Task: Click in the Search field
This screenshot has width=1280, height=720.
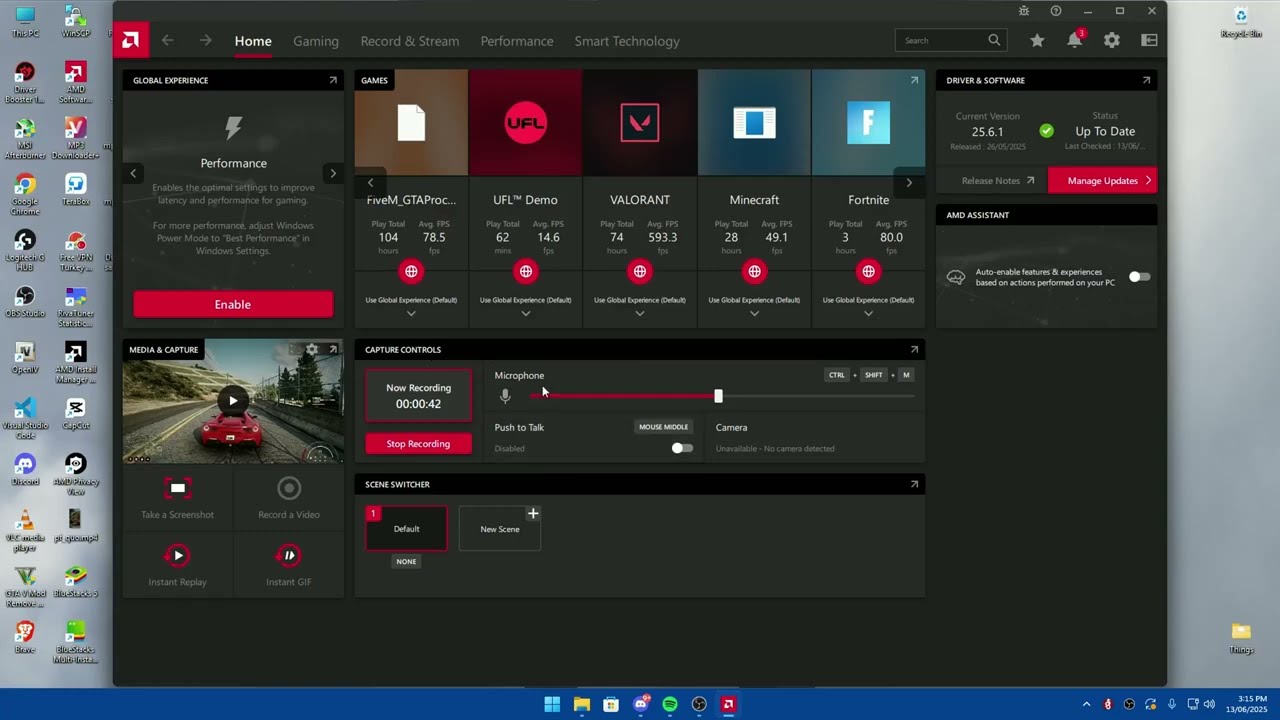Action: click(943, 40)
